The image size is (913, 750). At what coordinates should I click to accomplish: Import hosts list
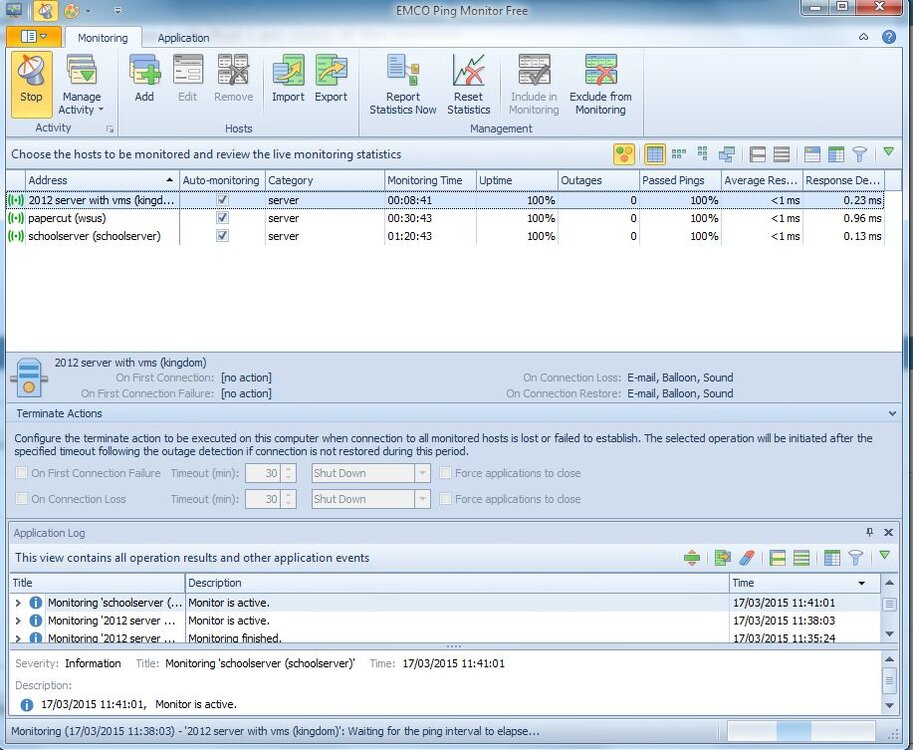click(288, 79)
